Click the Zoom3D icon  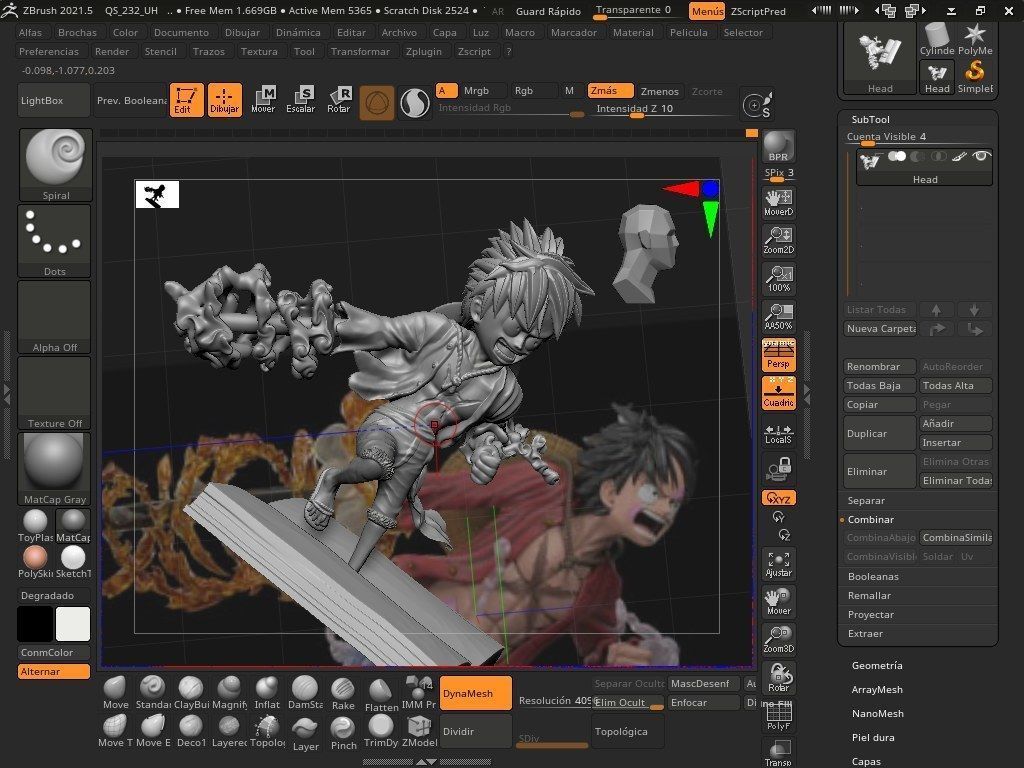(x=778, y=639)
